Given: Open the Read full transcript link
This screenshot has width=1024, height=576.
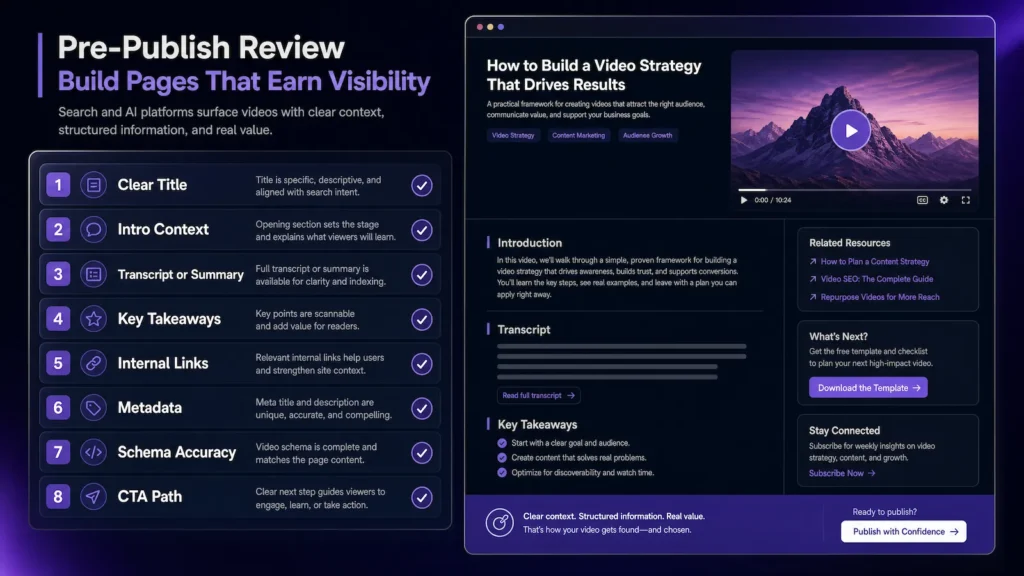Looking at the screenshot, I should [539, 396].
